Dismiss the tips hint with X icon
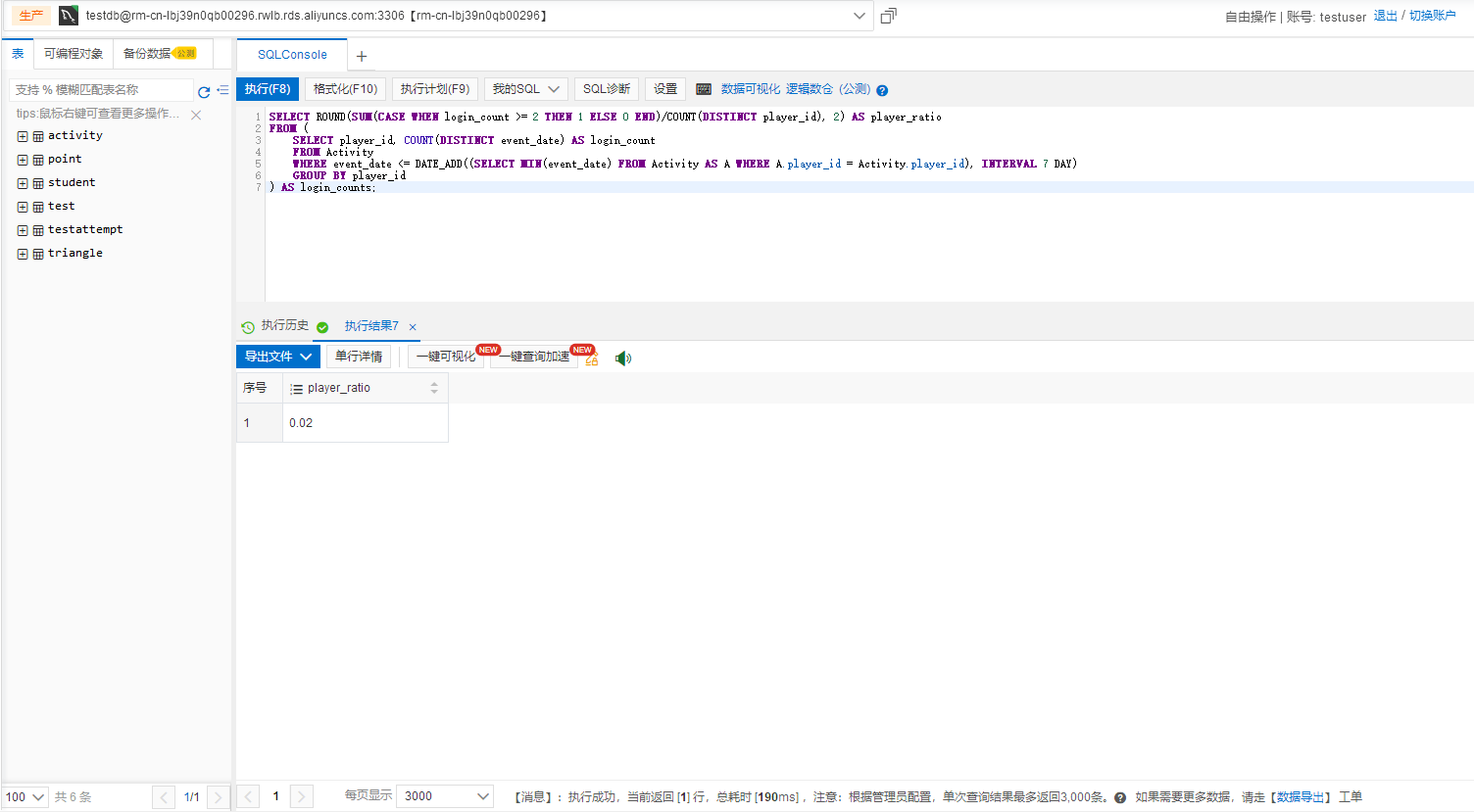 click(x=196, y=115)
